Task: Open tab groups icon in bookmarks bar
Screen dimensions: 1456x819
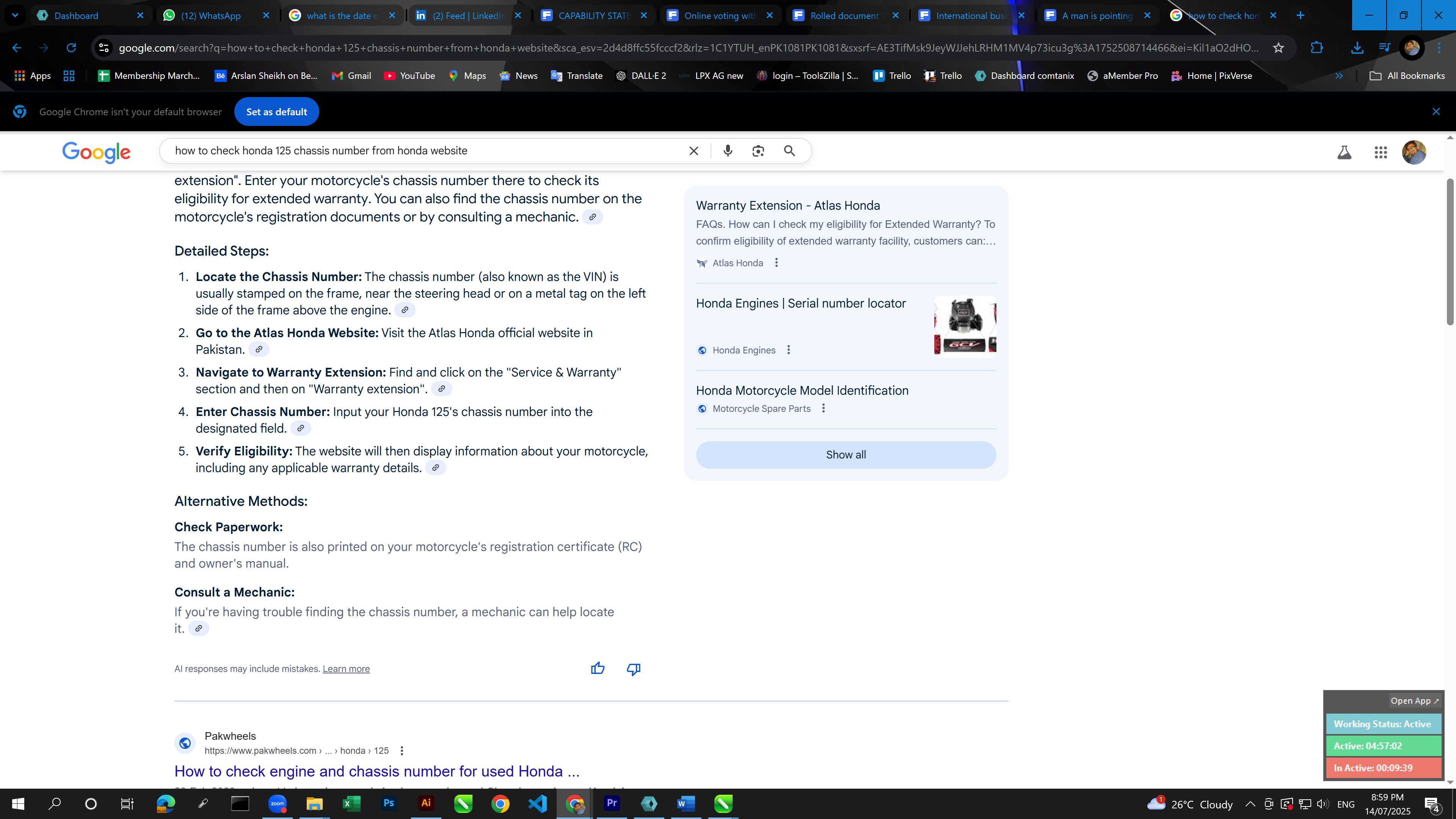Action: (69, 76)
